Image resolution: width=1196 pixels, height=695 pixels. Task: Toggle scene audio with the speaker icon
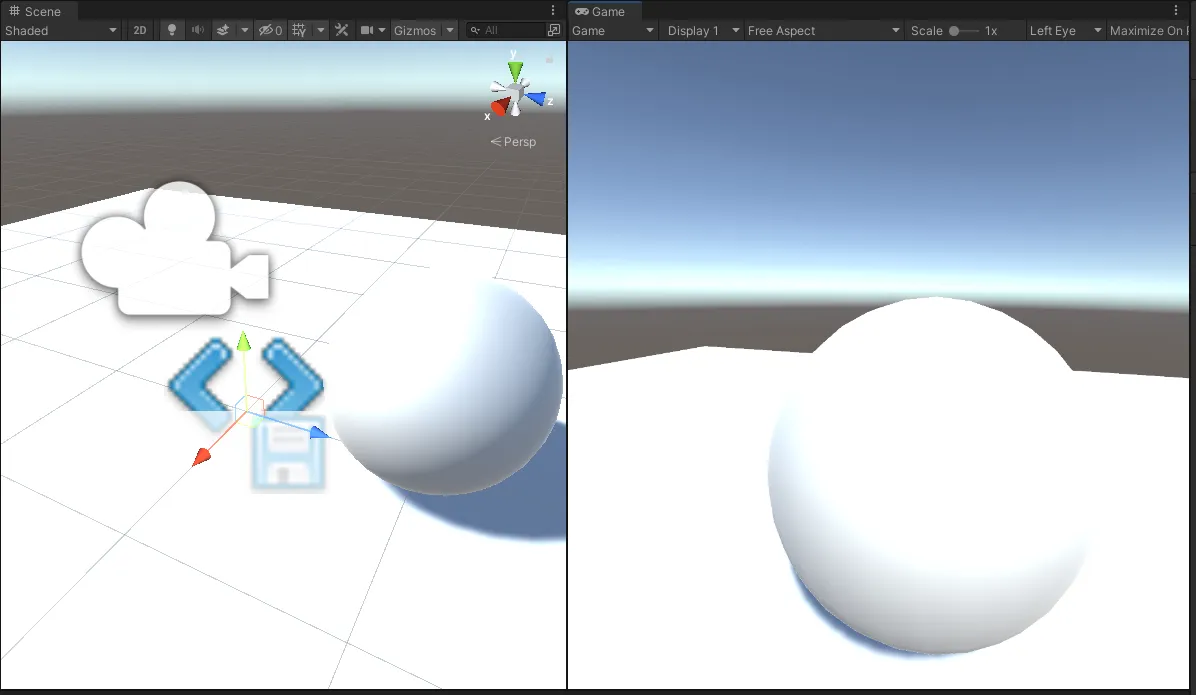pos(198,30)
